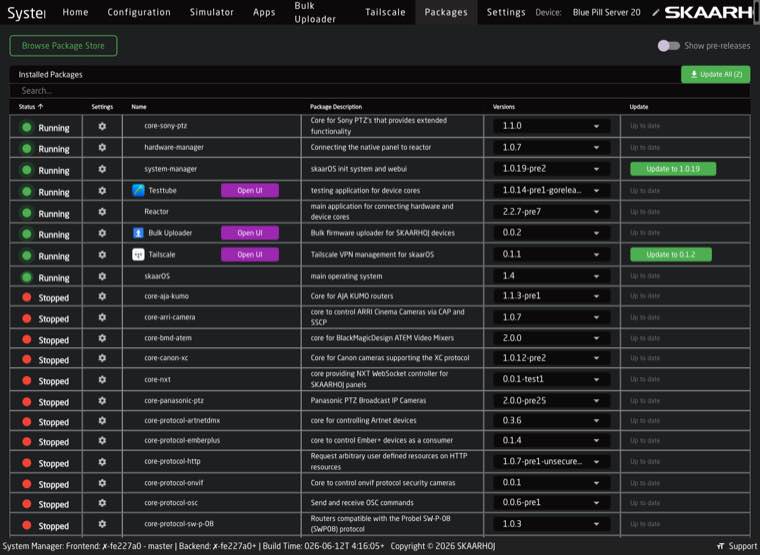Open Testtube version dropdown
The height and width of the screenshot is (555, 760).
tap(551, 190)
